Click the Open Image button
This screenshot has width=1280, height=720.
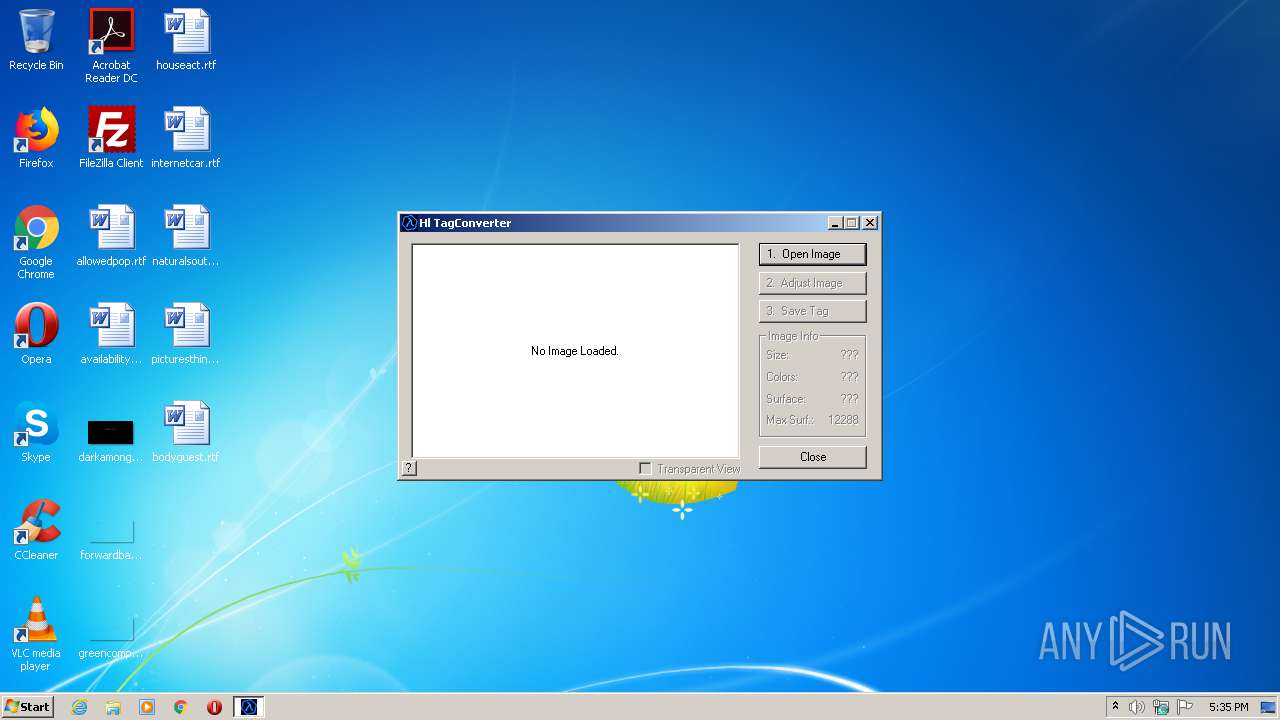(x=812, y=254)
